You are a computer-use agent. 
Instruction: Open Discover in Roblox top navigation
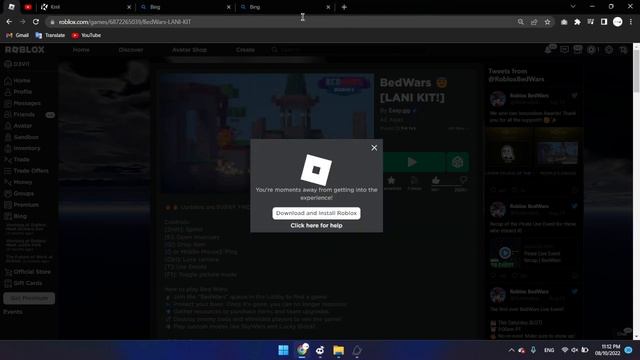pos(131,50)
